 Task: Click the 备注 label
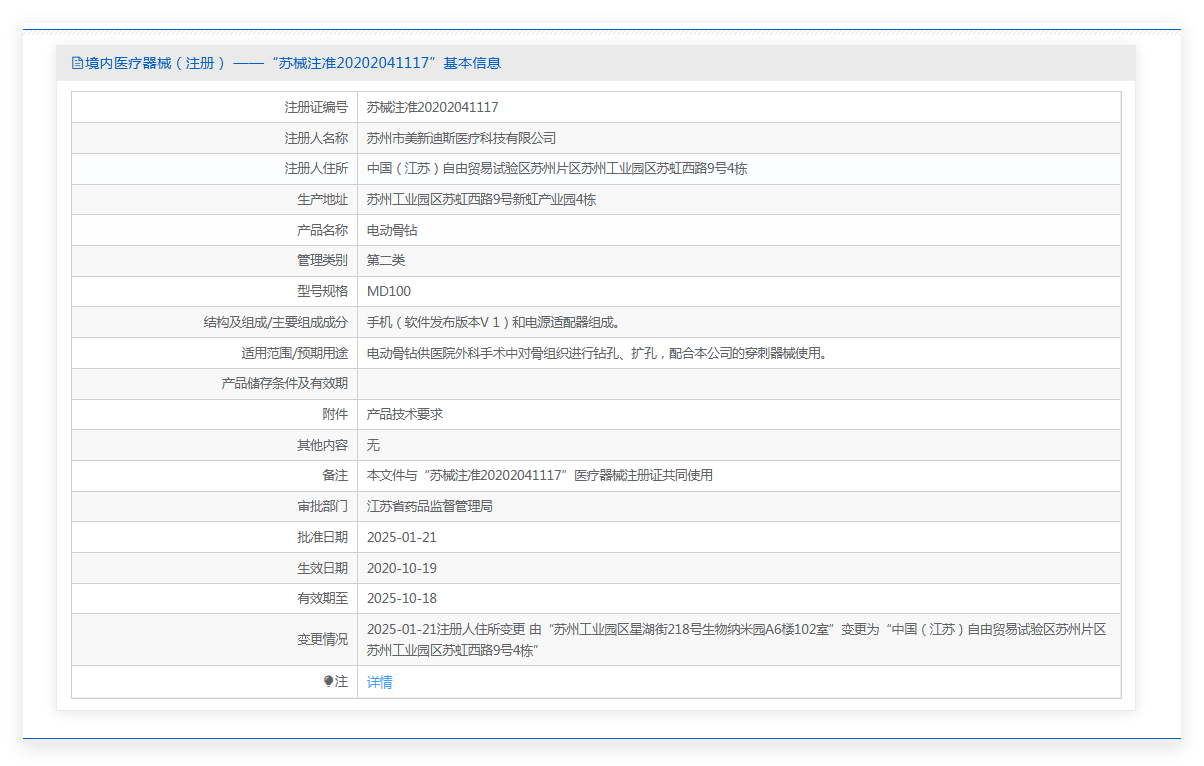(x=335, y=475)
